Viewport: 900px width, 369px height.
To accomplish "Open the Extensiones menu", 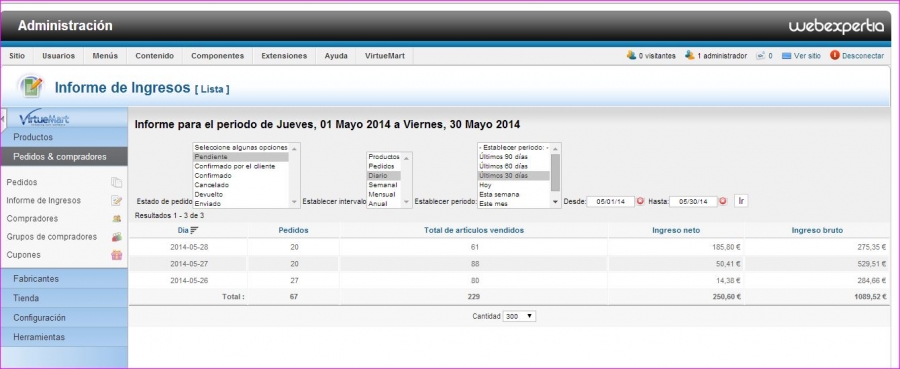I will coord(284,56).
